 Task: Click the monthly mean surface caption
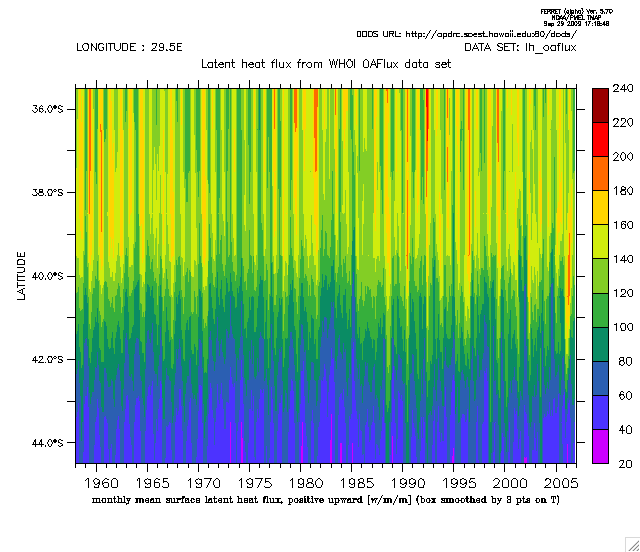tap(326, 500)
